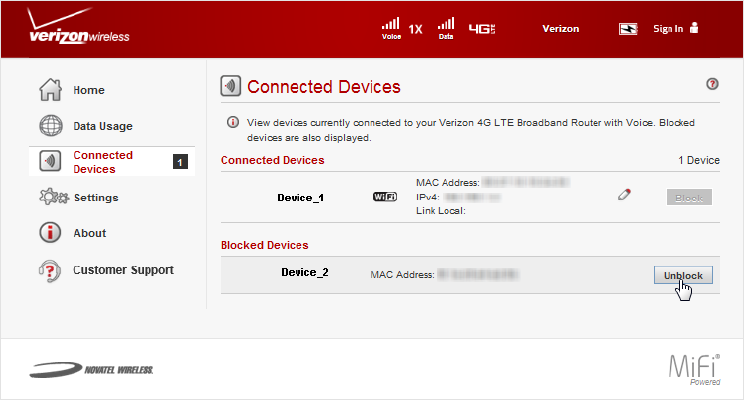Click the Sign In person icon
Viewport: 744px width, 400px height.
point(694,28)
